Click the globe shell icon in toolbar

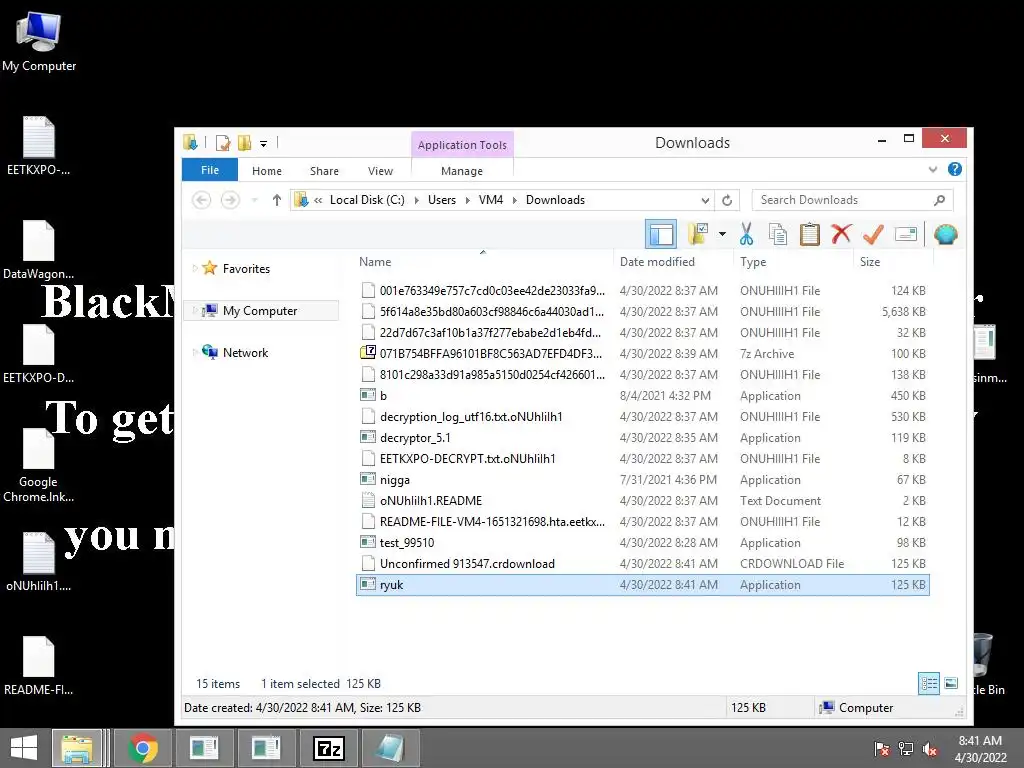pyautogui.click(x=945, y=234)
